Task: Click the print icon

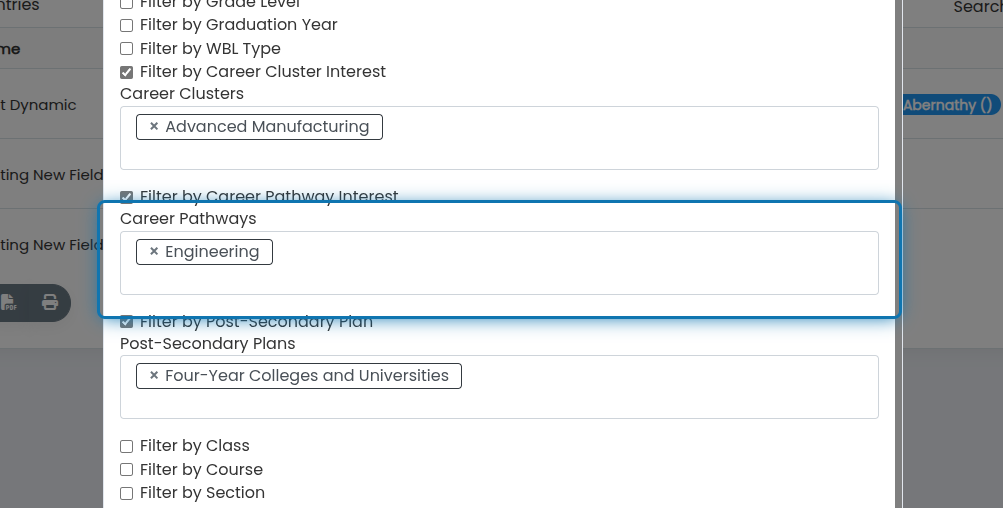Action: tap(50, 302)
